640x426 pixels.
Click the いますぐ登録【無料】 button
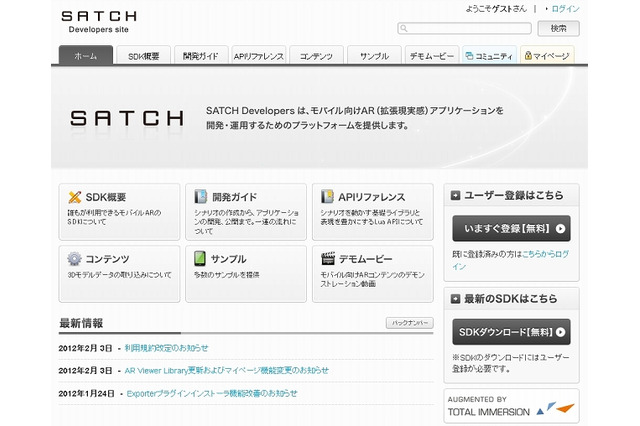(511, 228)
